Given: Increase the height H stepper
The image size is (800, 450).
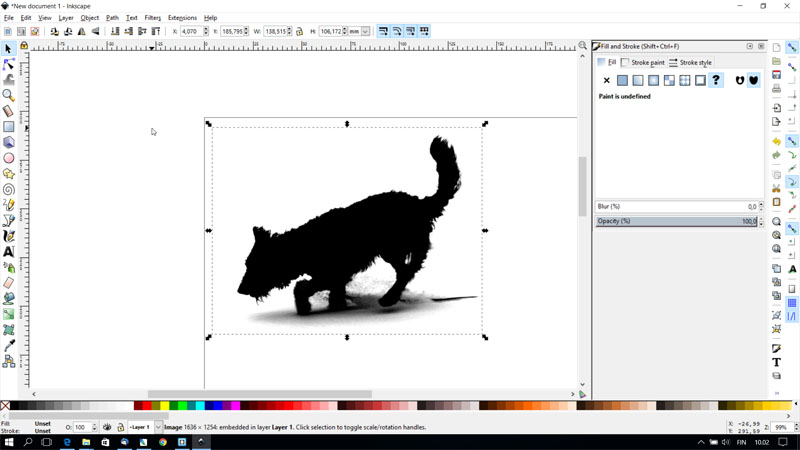Looking at the screenshot, I should 344,29.
